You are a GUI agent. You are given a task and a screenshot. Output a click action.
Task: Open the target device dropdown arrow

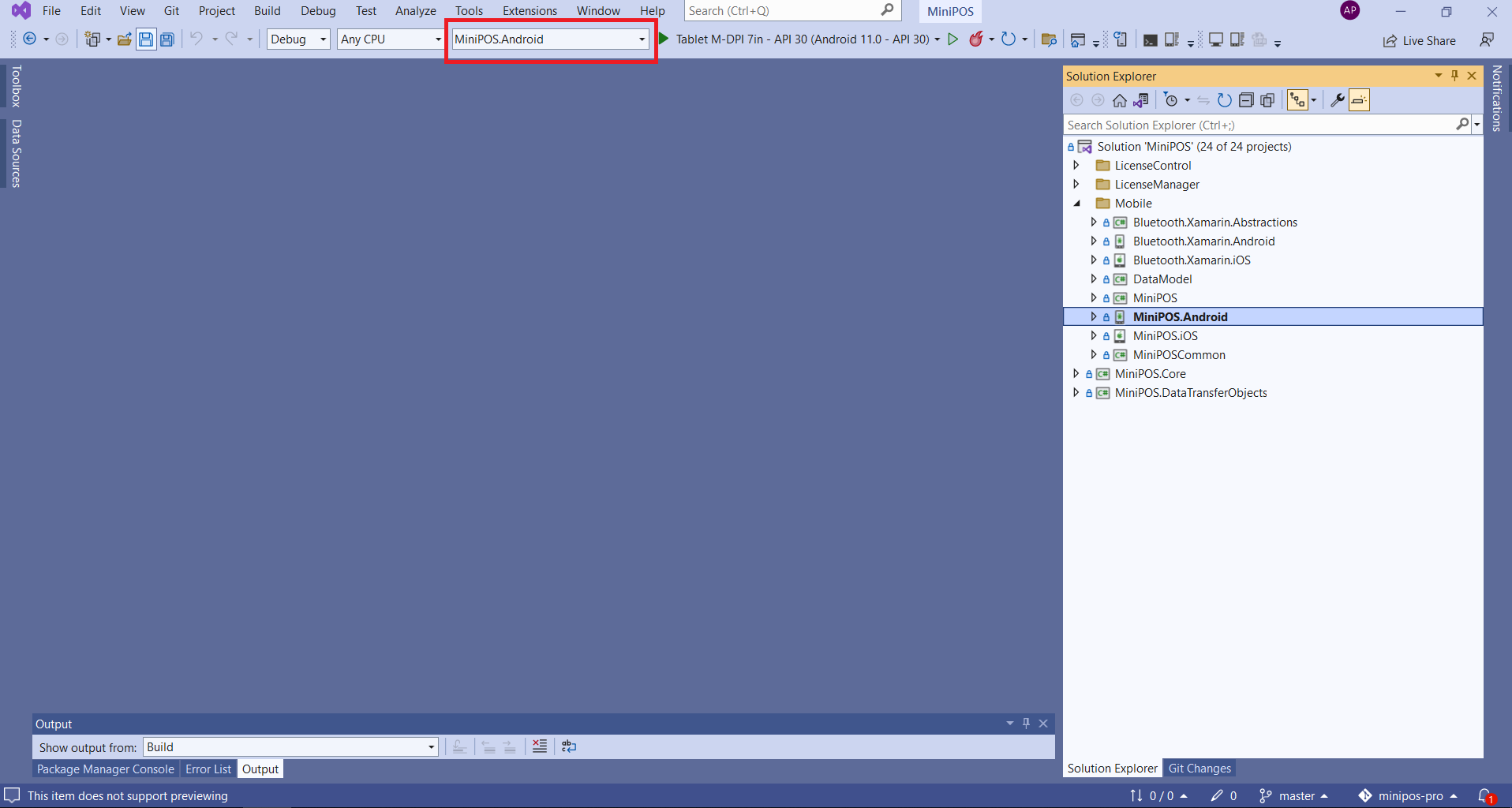(938, 39)
